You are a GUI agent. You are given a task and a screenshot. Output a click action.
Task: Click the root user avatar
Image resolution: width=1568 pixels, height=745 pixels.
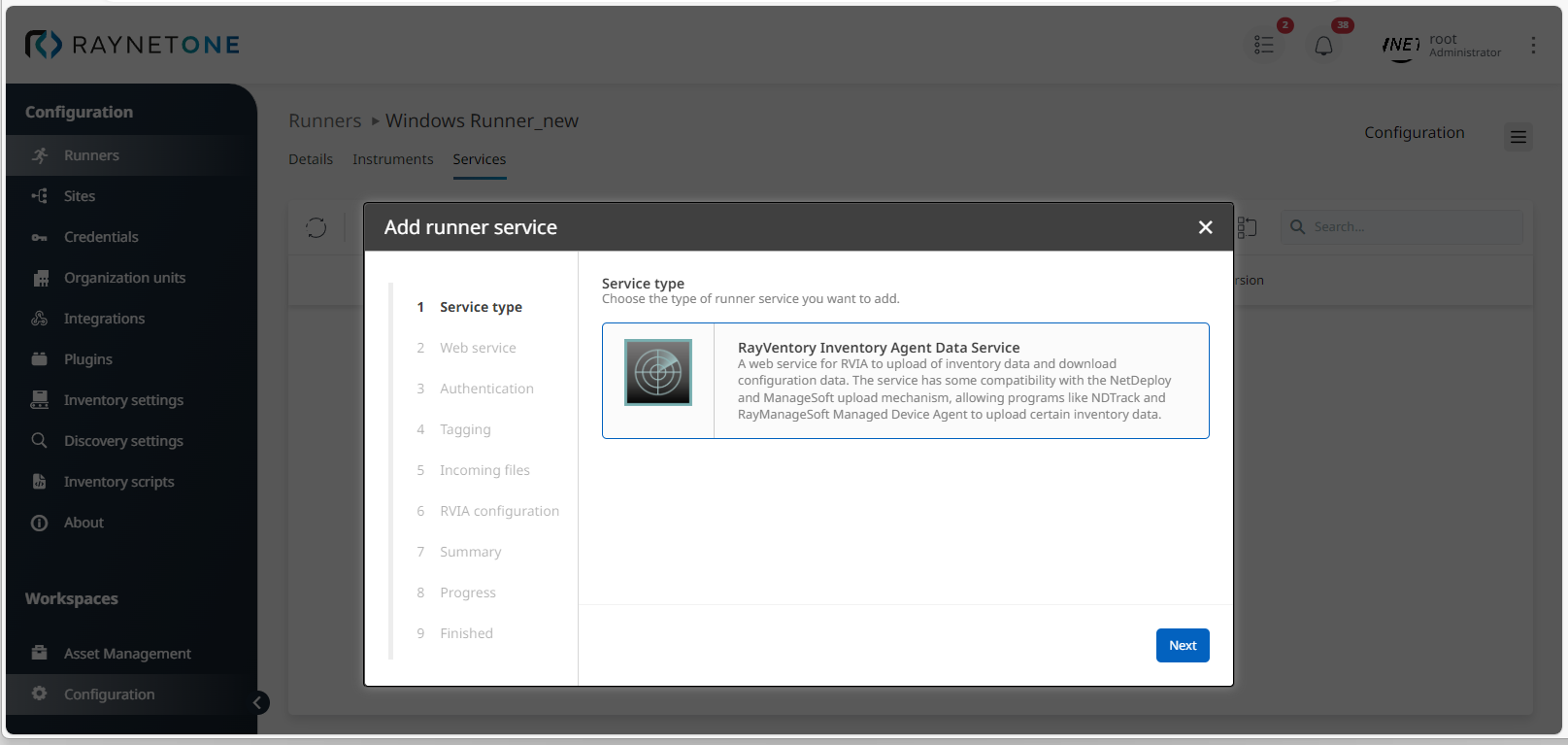pos(1401,45)
